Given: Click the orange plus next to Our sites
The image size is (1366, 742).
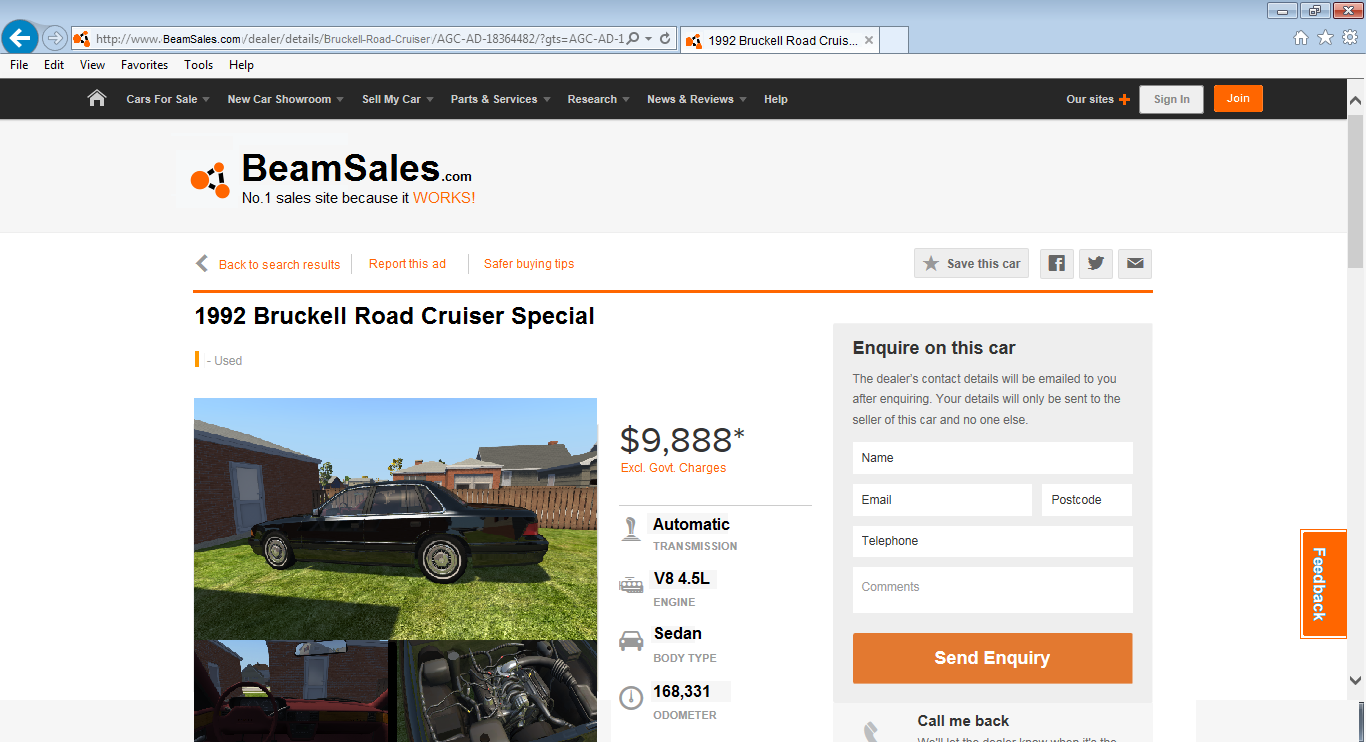Looking at the screenshot, I should click(x=1124, y=99).
